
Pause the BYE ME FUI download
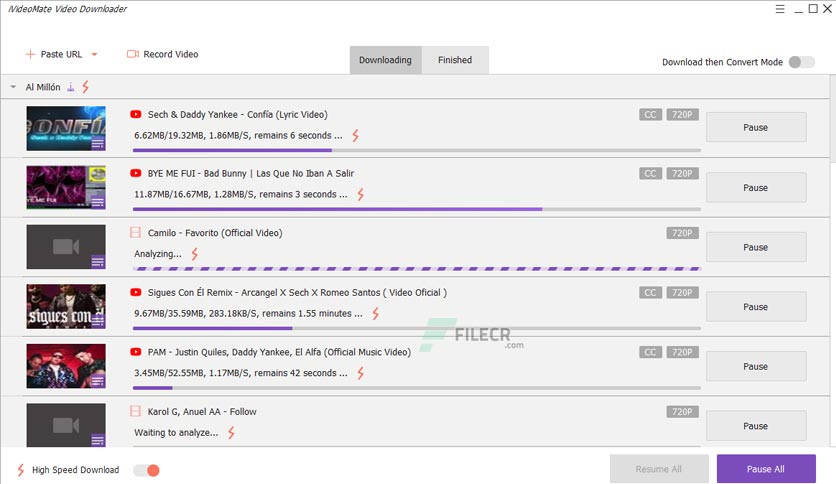[756, 188]
